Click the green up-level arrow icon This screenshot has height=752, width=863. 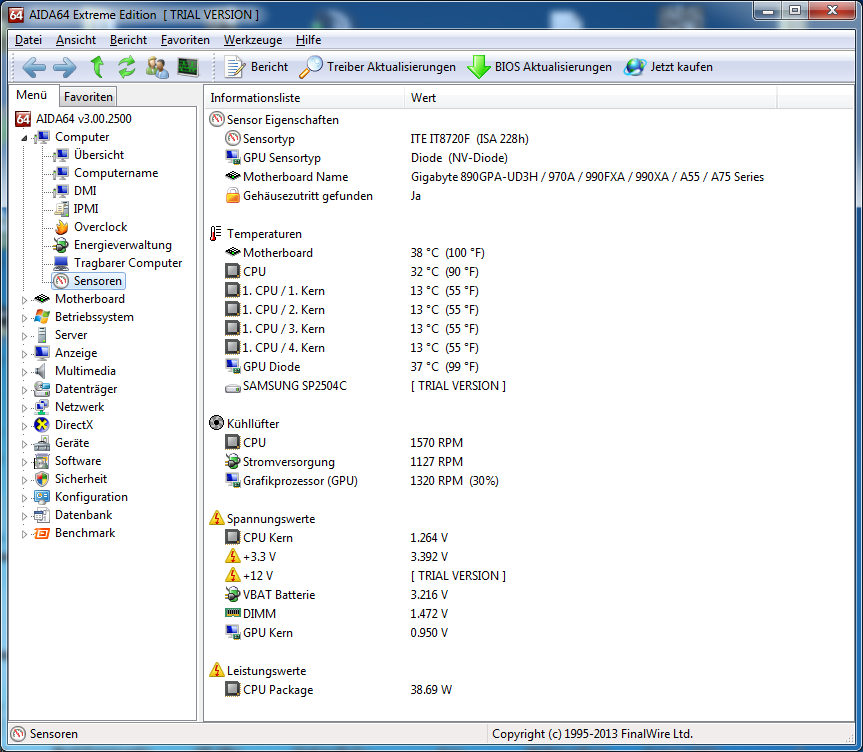[x=97, y=67]
